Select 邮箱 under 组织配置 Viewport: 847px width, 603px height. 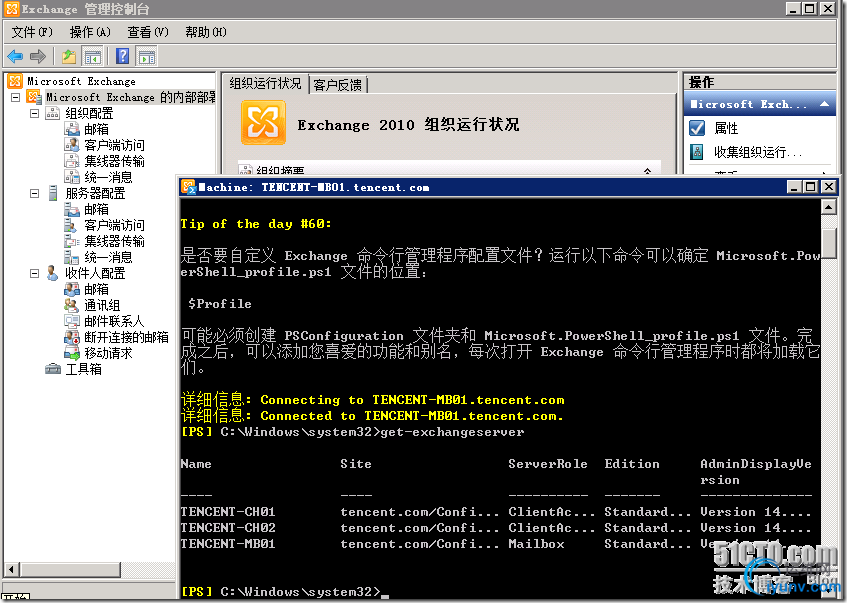(96, 129)
